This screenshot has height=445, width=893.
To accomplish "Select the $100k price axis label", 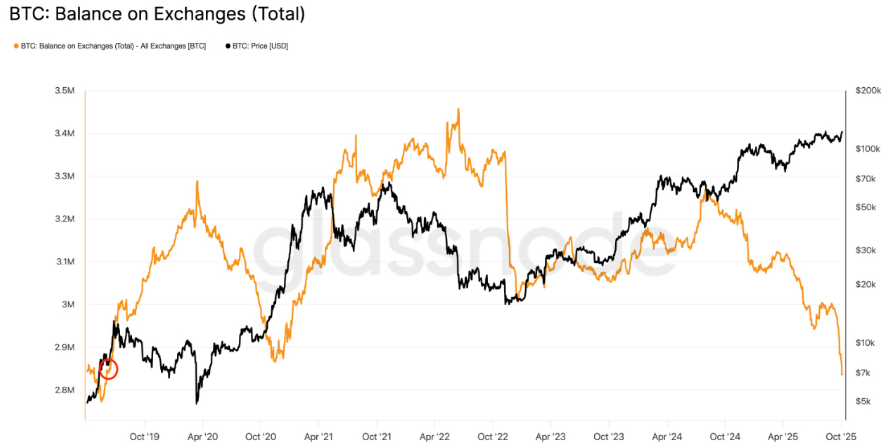I will 866,149.
